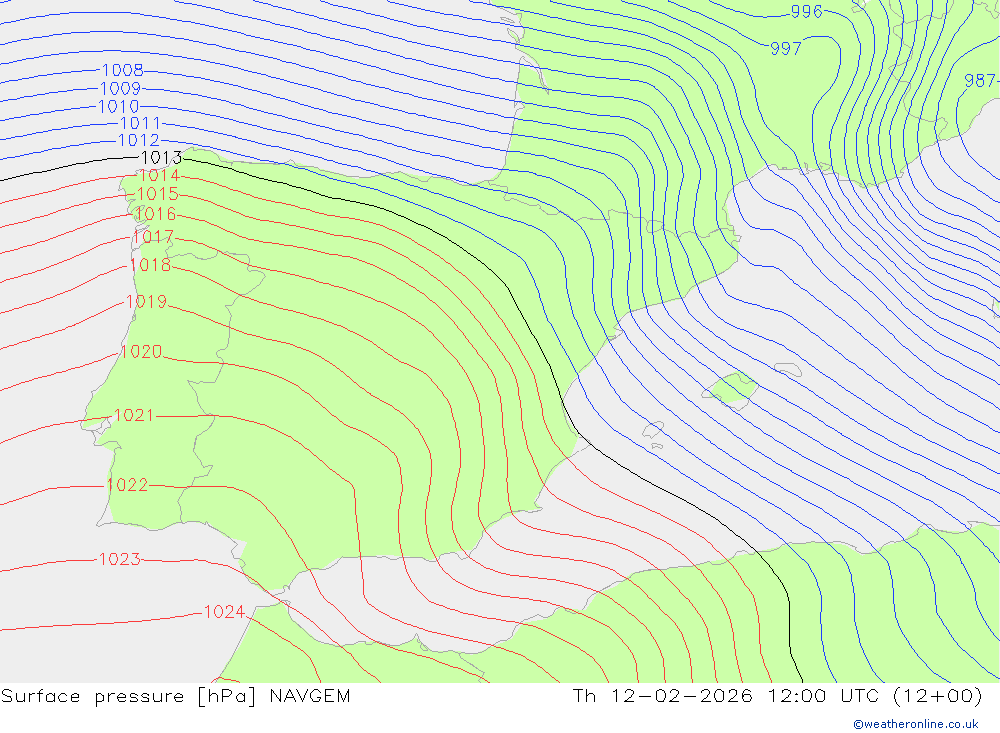The width and height of the screenshot is (1000, 733).
Task: Open the weatheronline.co.uk credit link
Action: click(916, 724)
